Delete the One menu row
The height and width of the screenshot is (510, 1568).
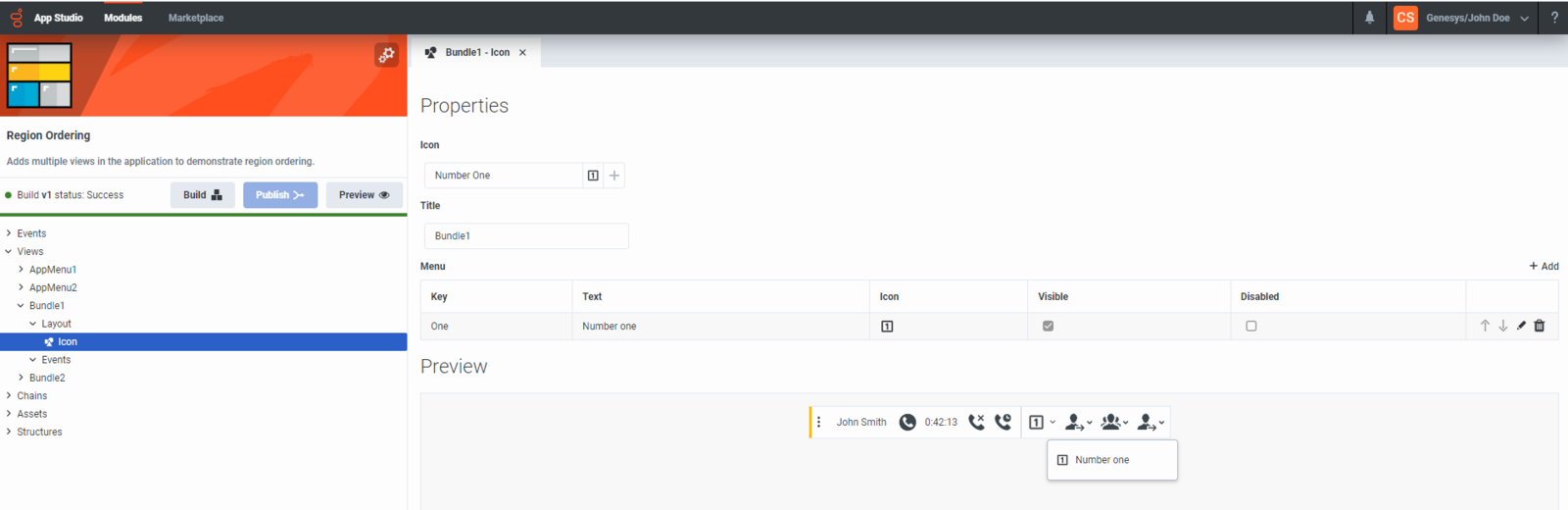(x=1540, y=326)
